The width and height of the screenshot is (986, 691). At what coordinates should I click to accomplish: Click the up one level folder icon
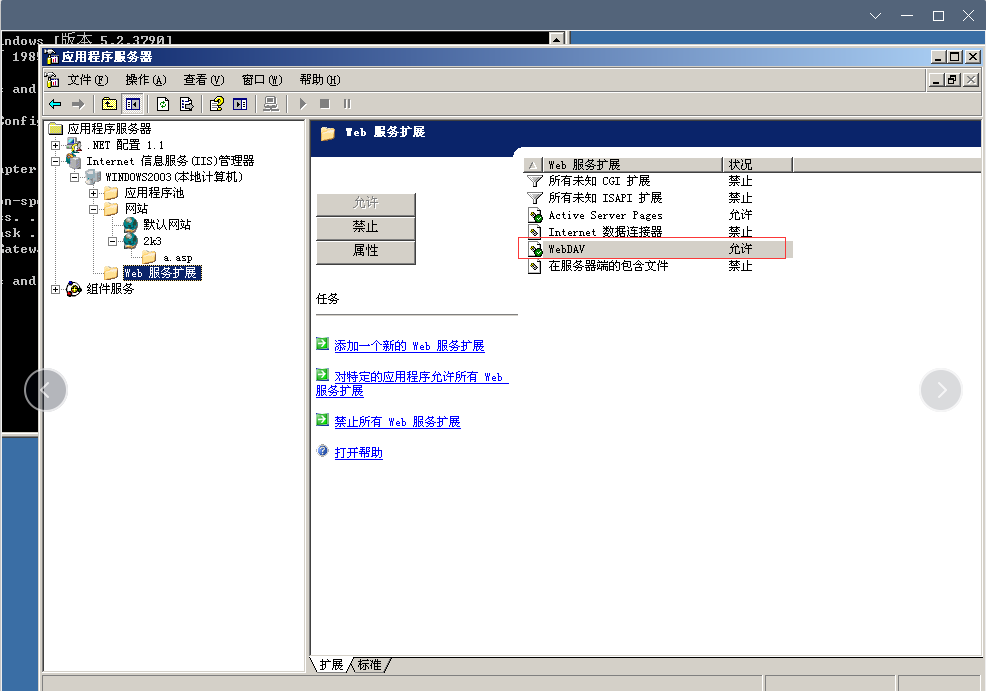(108, 103)
